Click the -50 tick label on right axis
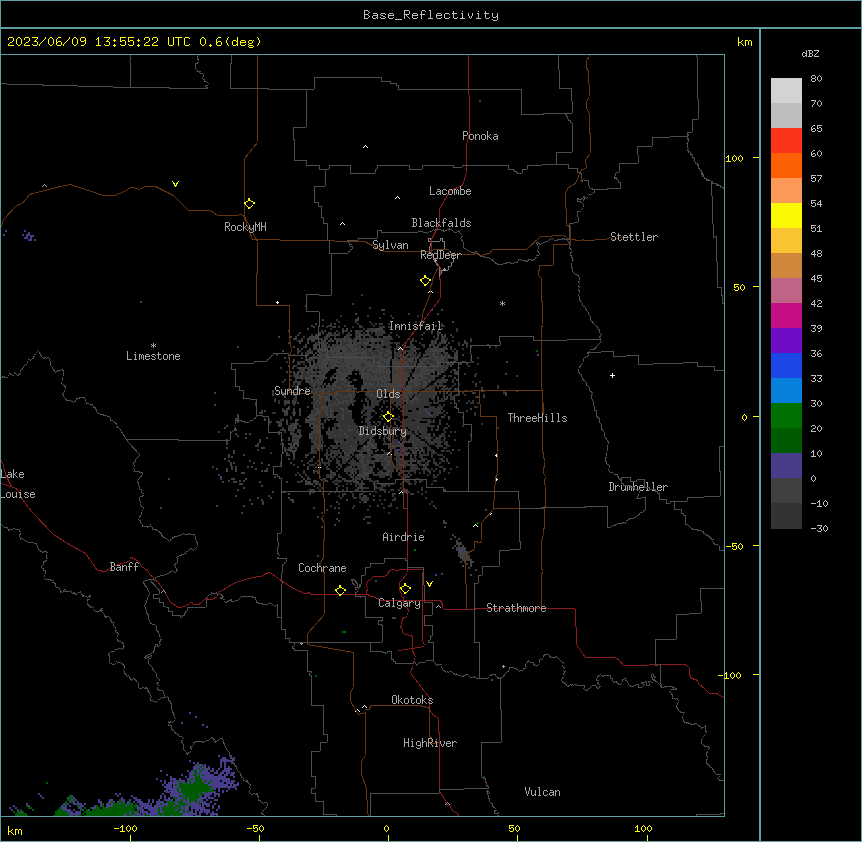This screenshot has width=862, height=842. (x=734, y=546)
